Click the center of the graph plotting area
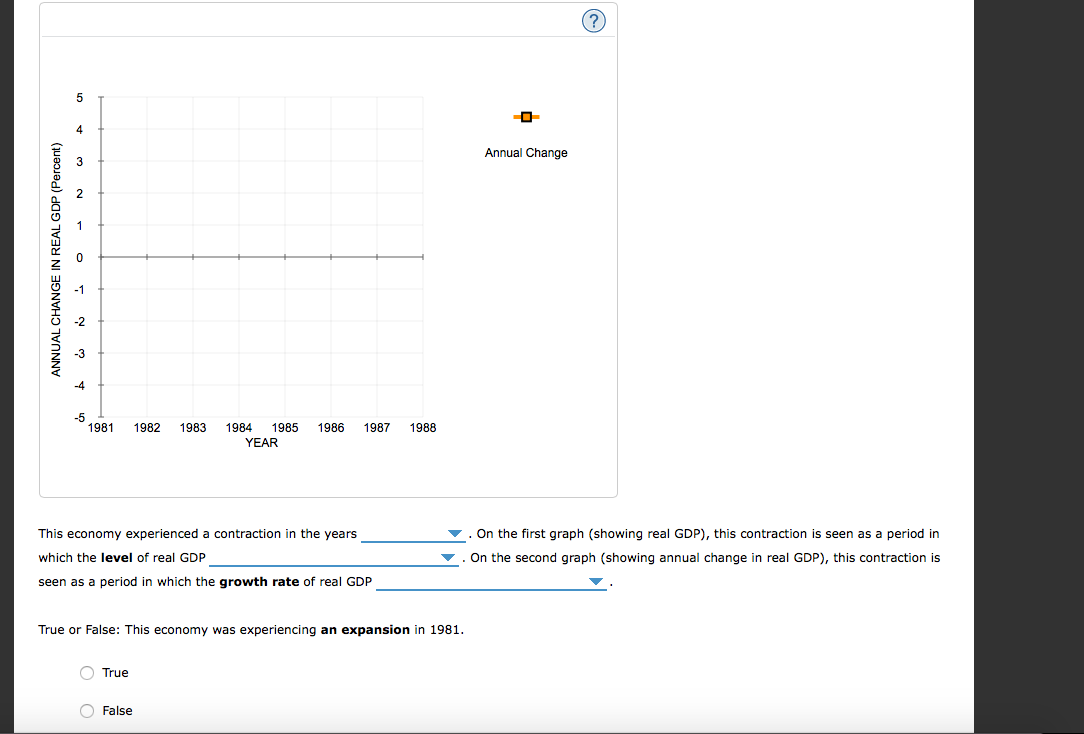The width and height of the screenshot is (1084, 734). (261, 257)
